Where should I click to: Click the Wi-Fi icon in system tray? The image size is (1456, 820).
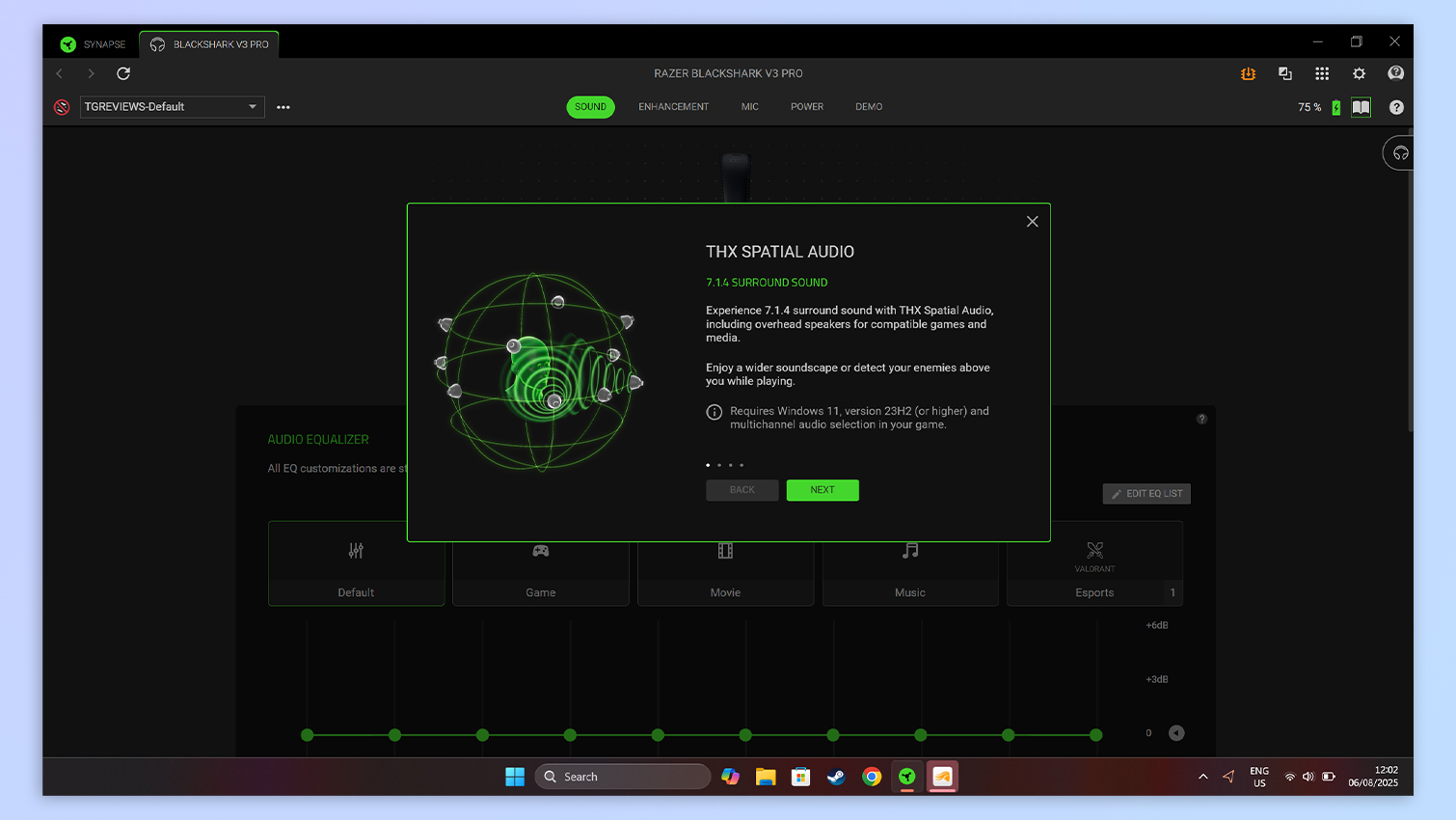pos(1290,777)
